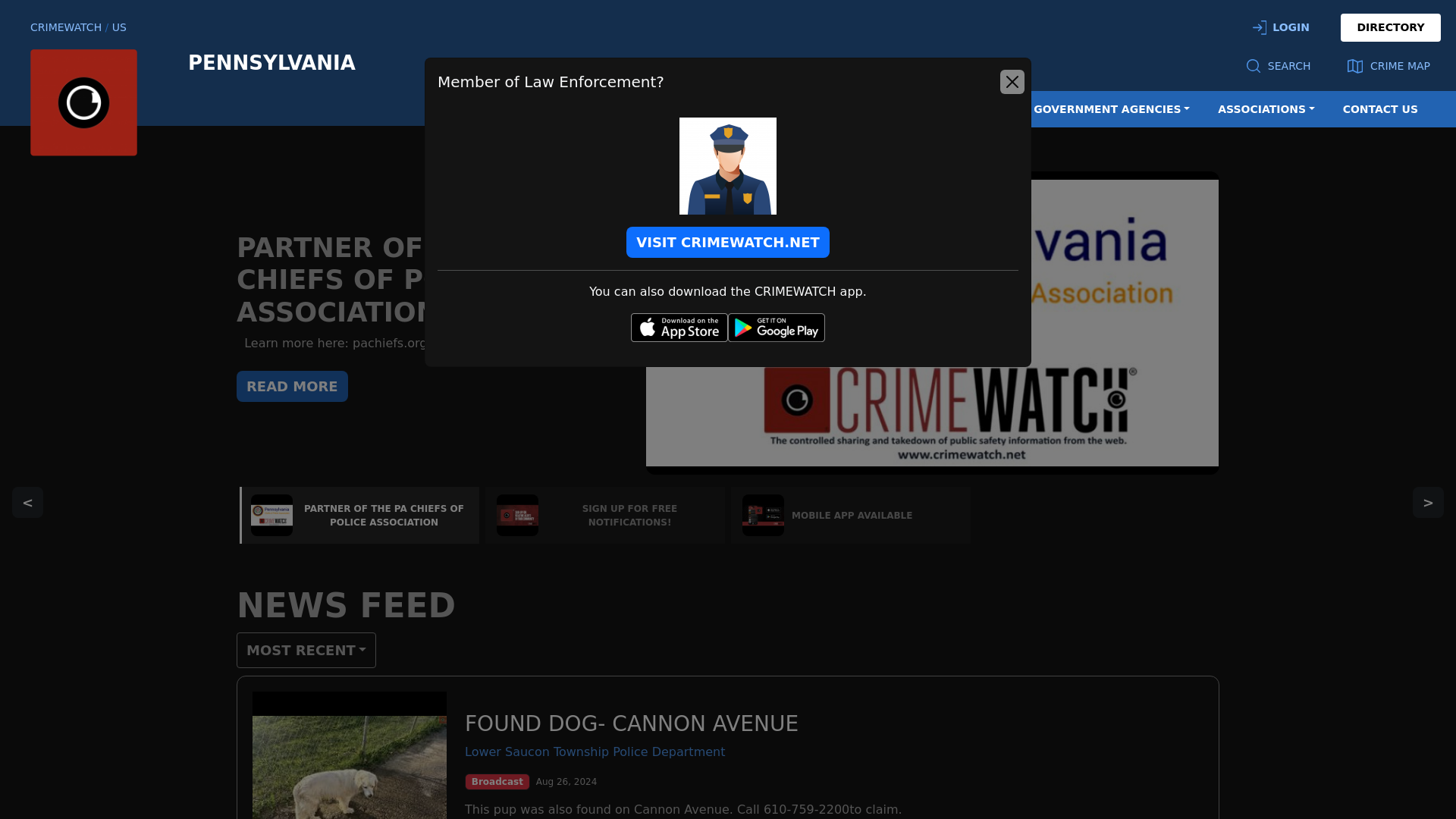
Task: Open the Google Play download badge
Action: pyautogui.click(x=777, y=328)
